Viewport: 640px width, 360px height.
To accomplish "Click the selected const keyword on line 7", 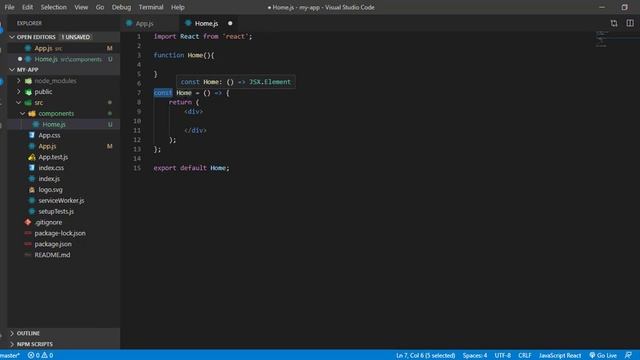I will (163, 93).
